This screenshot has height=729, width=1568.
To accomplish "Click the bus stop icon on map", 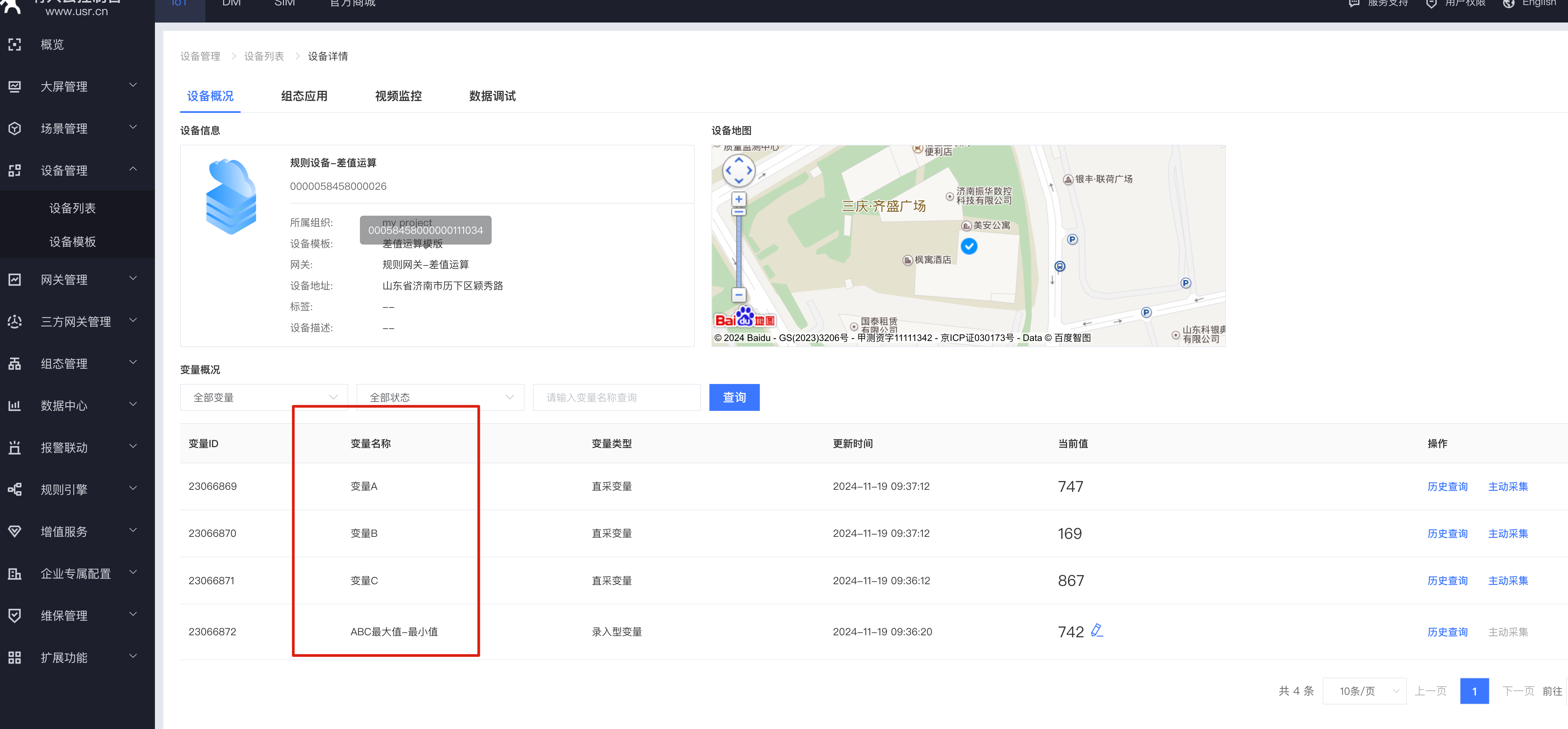I will 1059,266.
